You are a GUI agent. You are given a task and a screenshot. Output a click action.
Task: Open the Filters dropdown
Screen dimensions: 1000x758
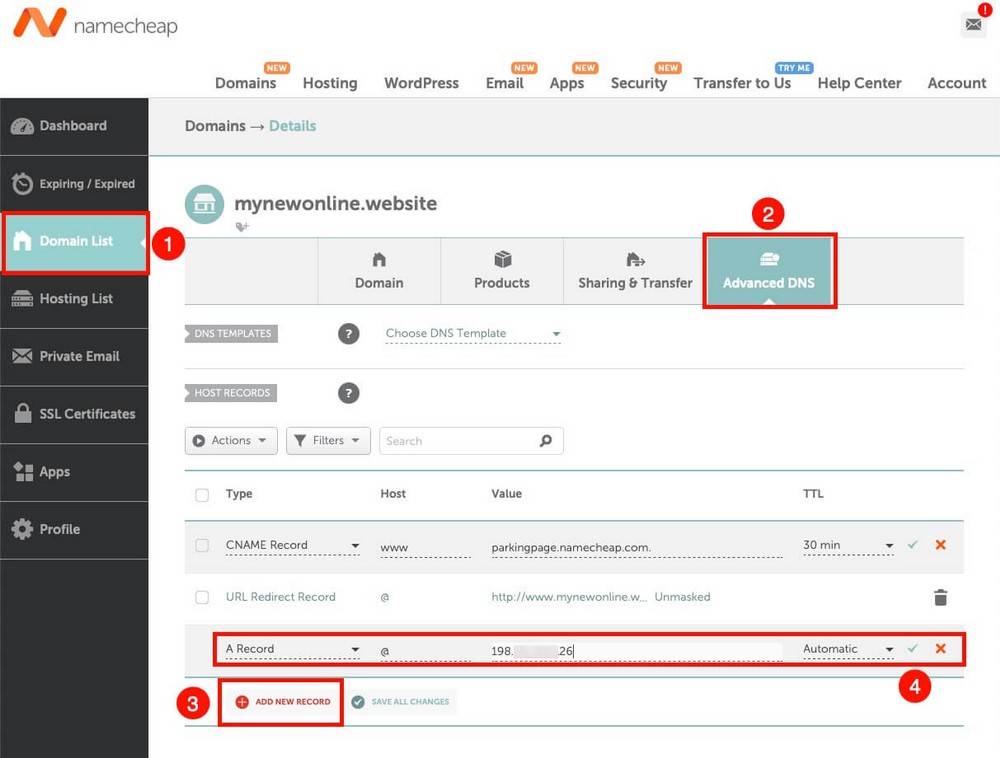pos(328,441)
